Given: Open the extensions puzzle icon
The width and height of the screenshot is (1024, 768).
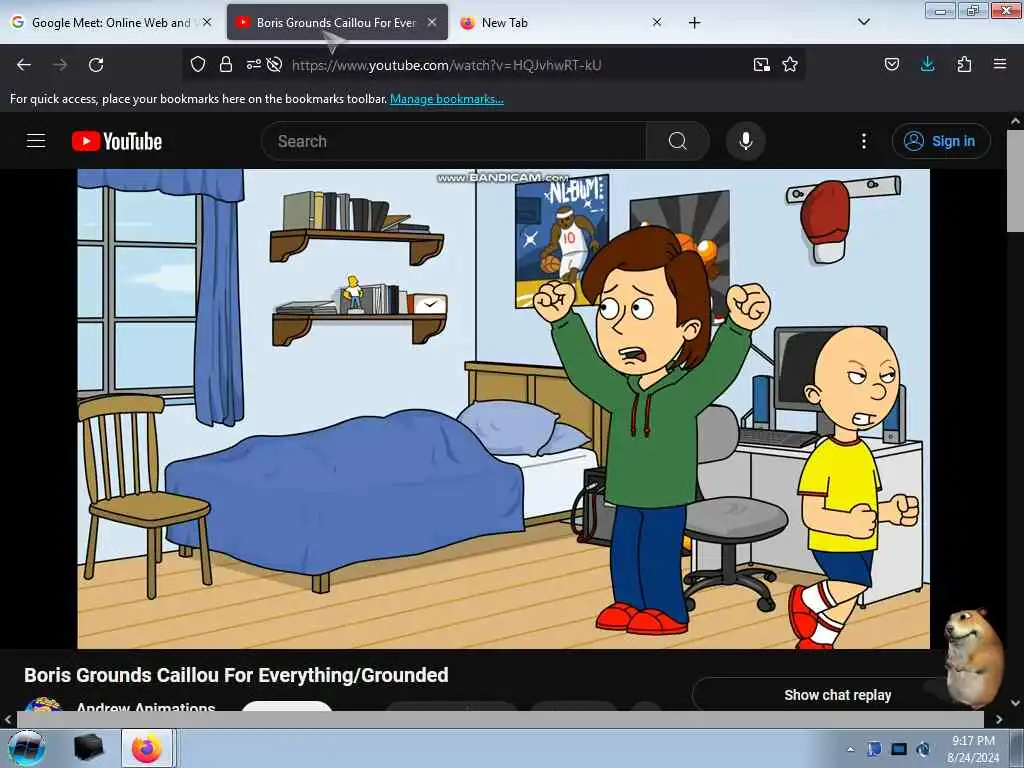Looking at the screenshot, I should point(964,64).
